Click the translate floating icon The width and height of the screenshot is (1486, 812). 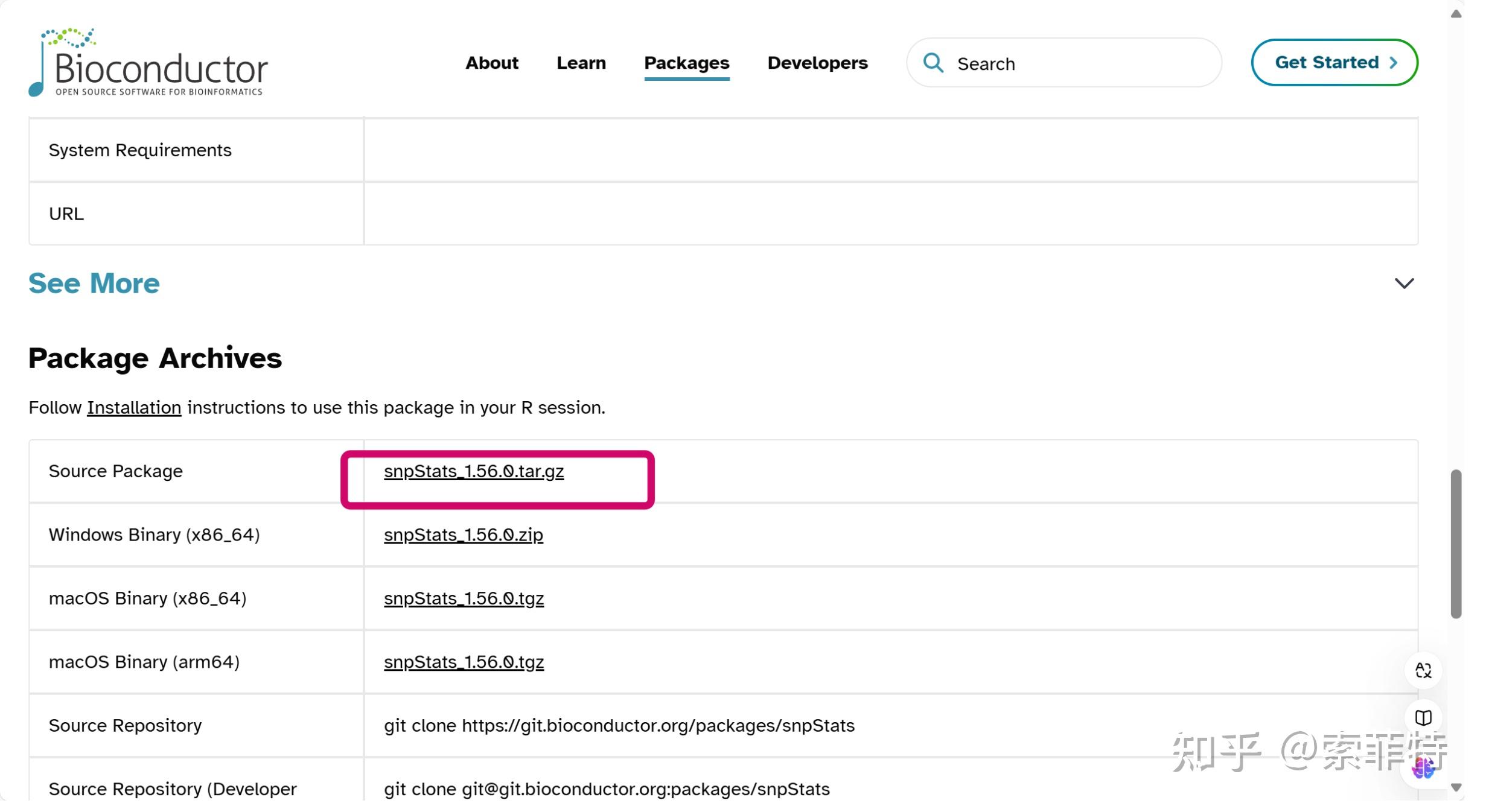pyautogui.click(x=1423, y=670)
